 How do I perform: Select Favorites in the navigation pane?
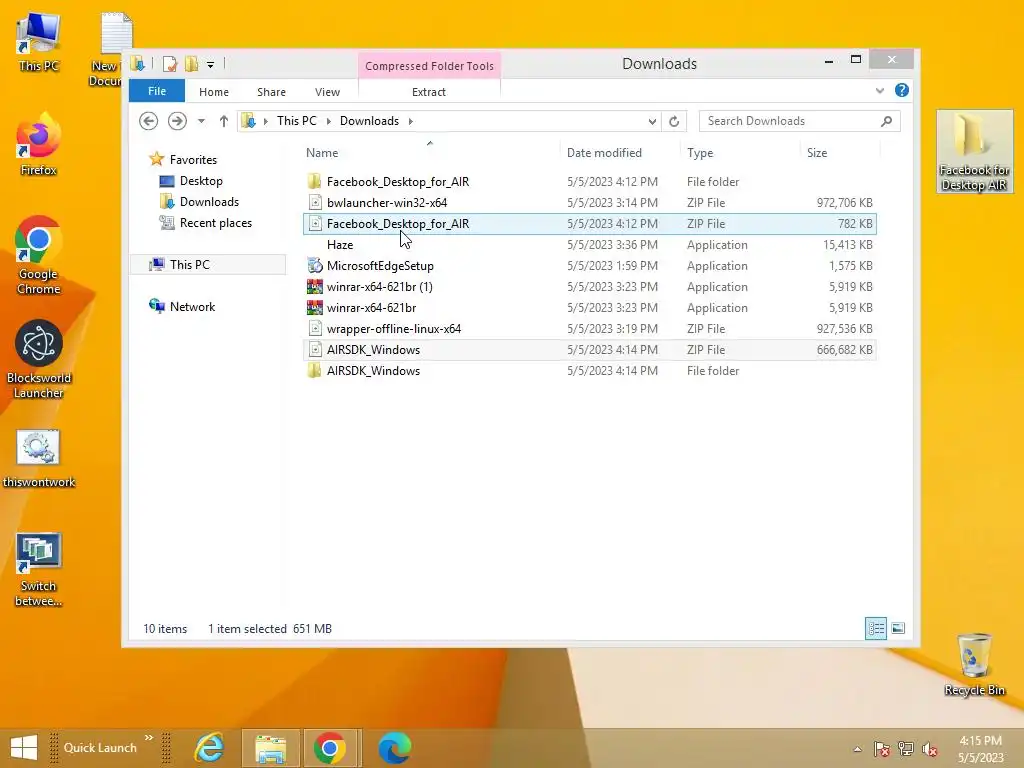[193, 159]
